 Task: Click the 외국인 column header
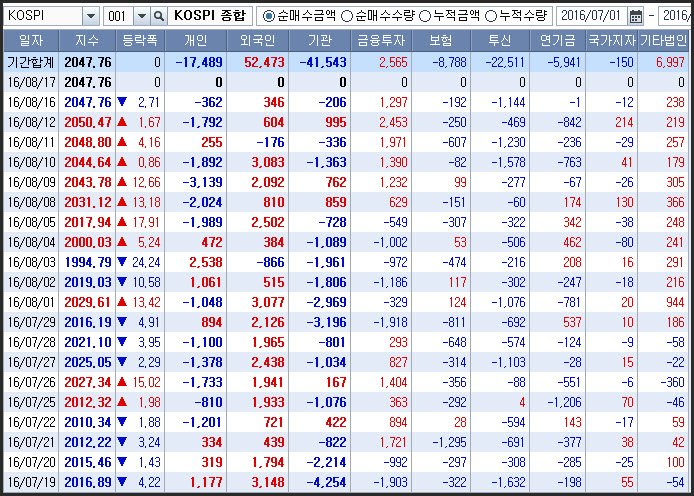258,41
